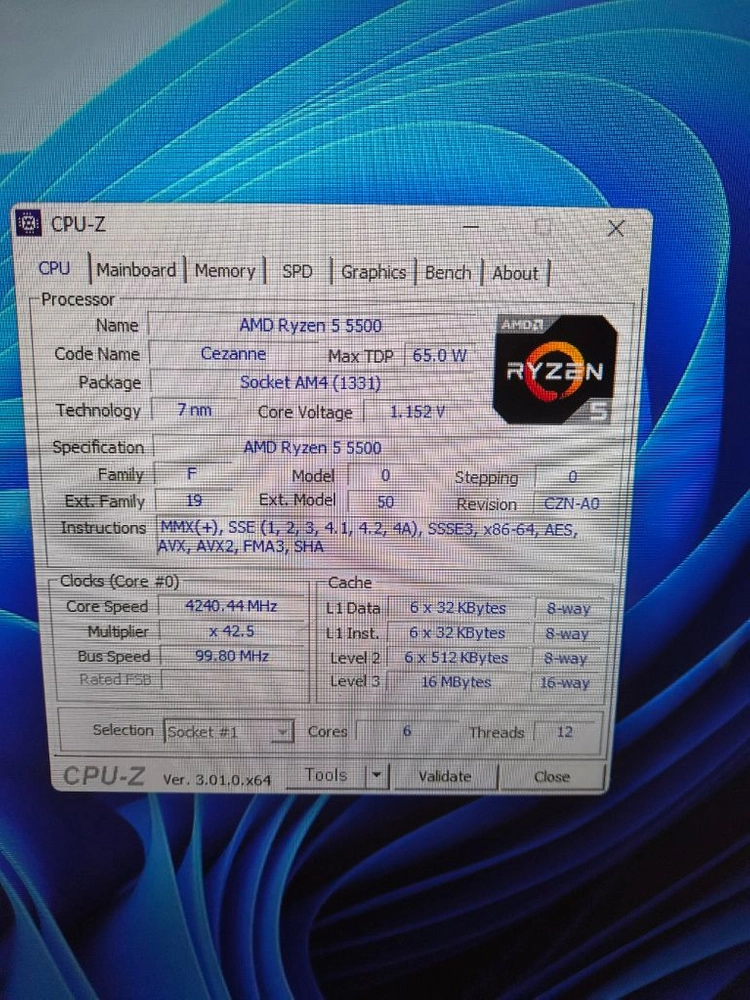Screen dimensions: 750x1000
Task: Click the Multiplier value x 42.5
Action: tap(231, 631)
